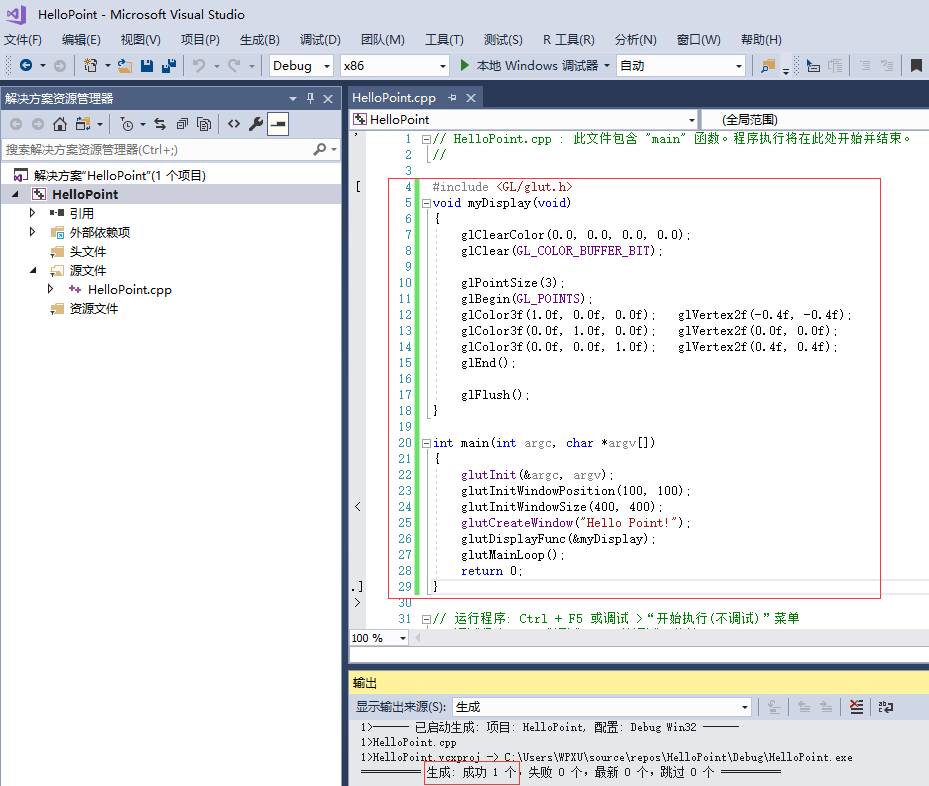Screen dimensions: 929x786
Task: Pin the Solution Explorer panel
Action: [x=310, y=98]
